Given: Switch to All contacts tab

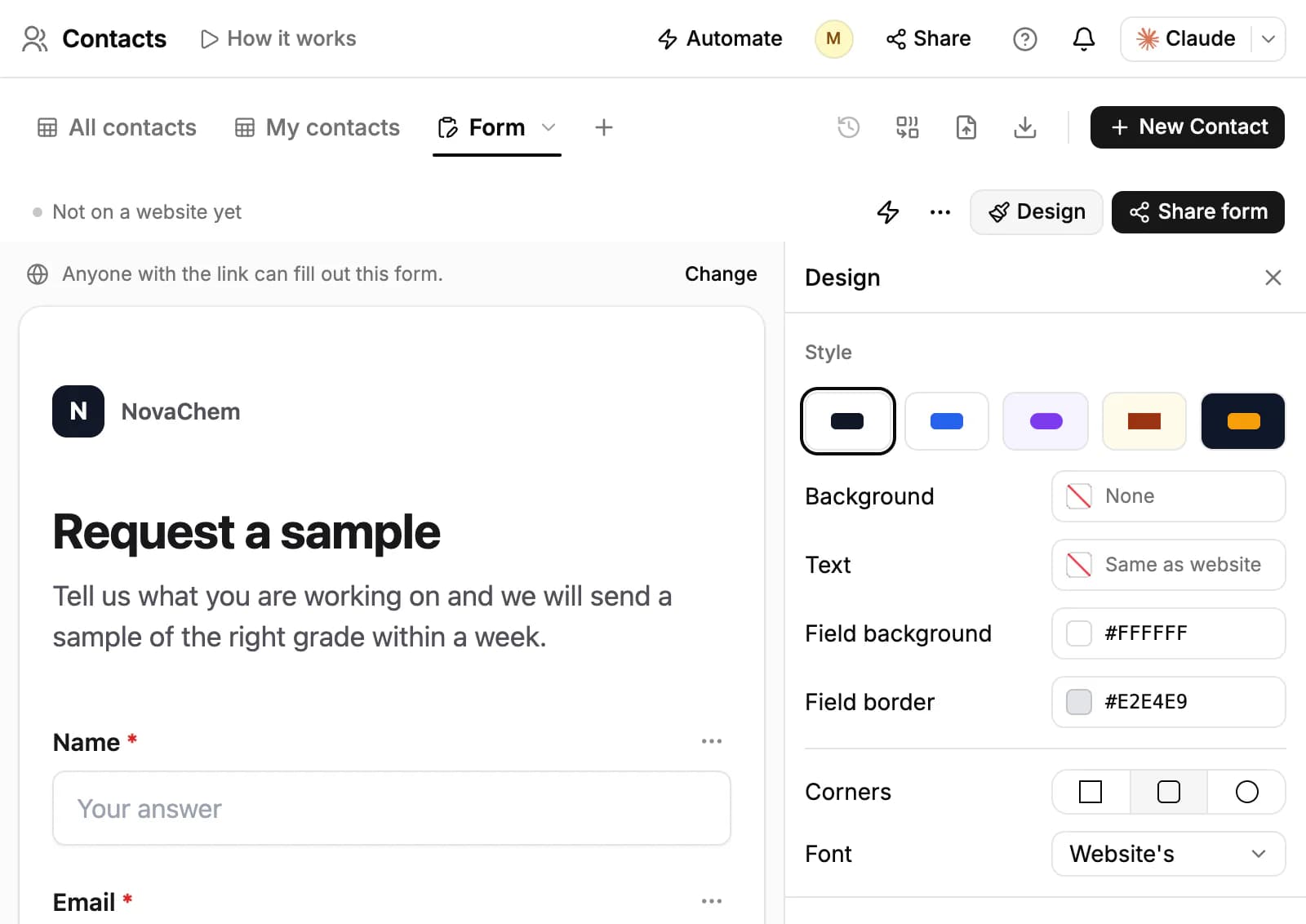Looking at the screenshot, I should 117,127.
